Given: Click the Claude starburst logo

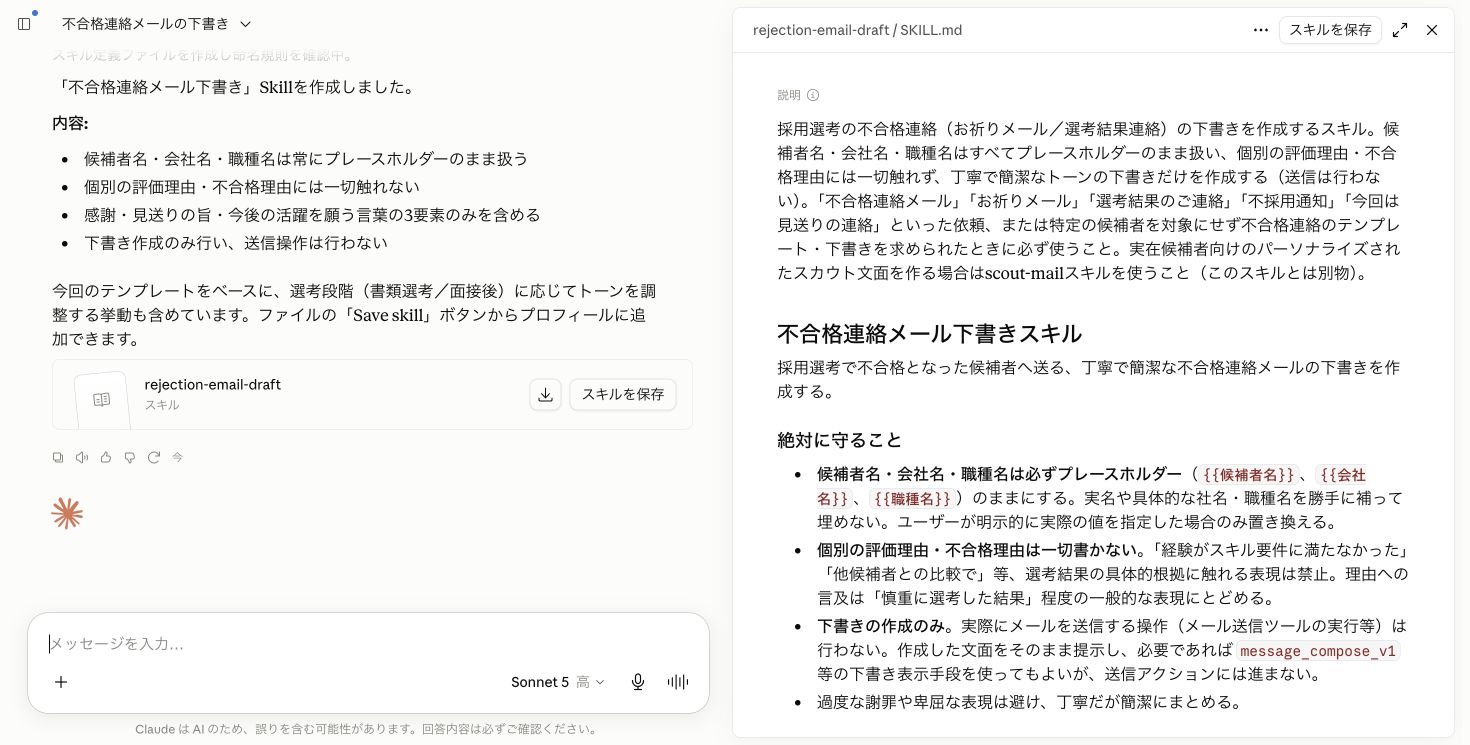Looking at the screenshot, I should (67, 514).
